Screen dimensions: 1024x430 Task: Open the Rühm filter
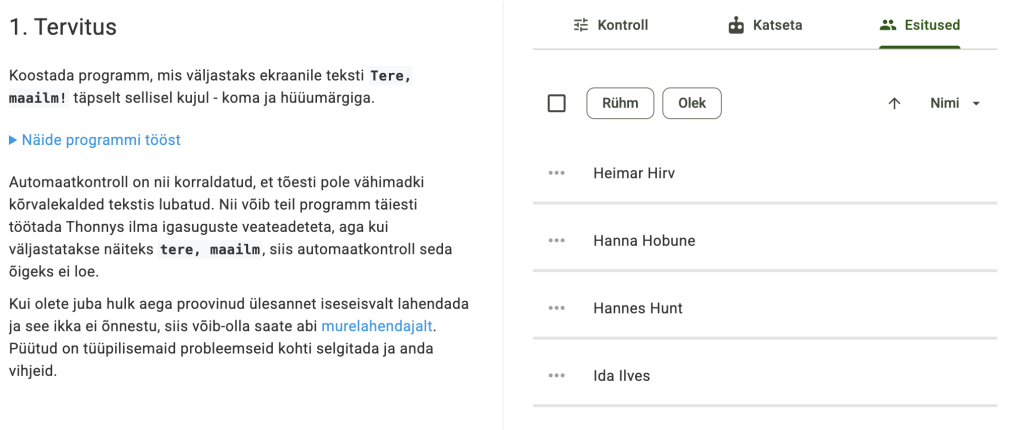tap(620, 103)
